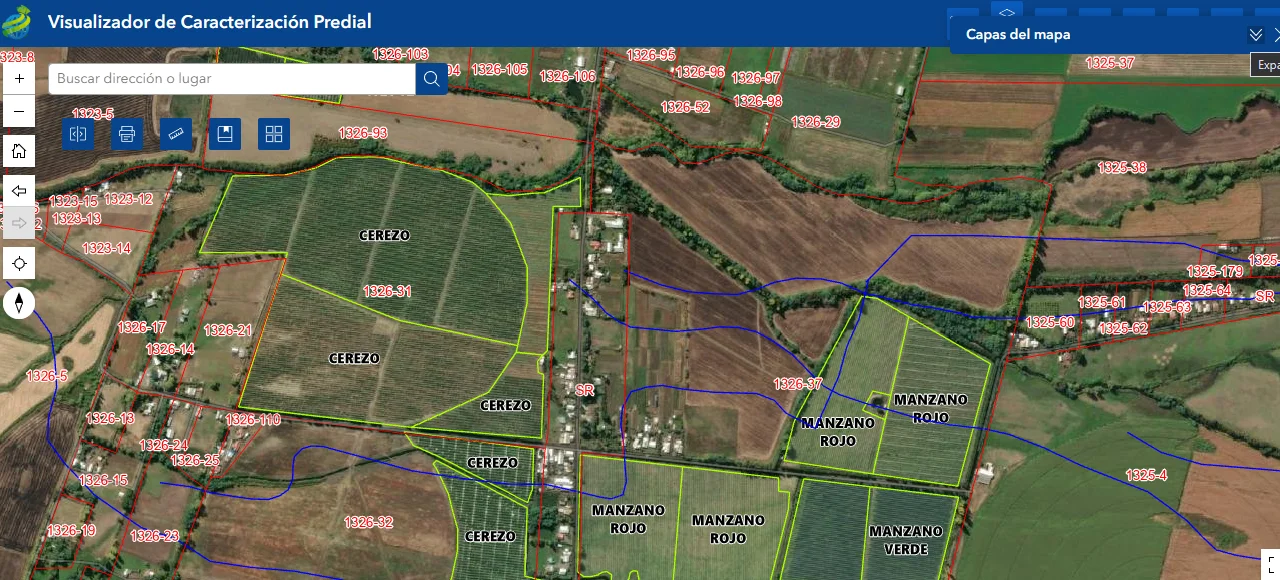
Task: Go back to previous map extent
Action: 19,191
